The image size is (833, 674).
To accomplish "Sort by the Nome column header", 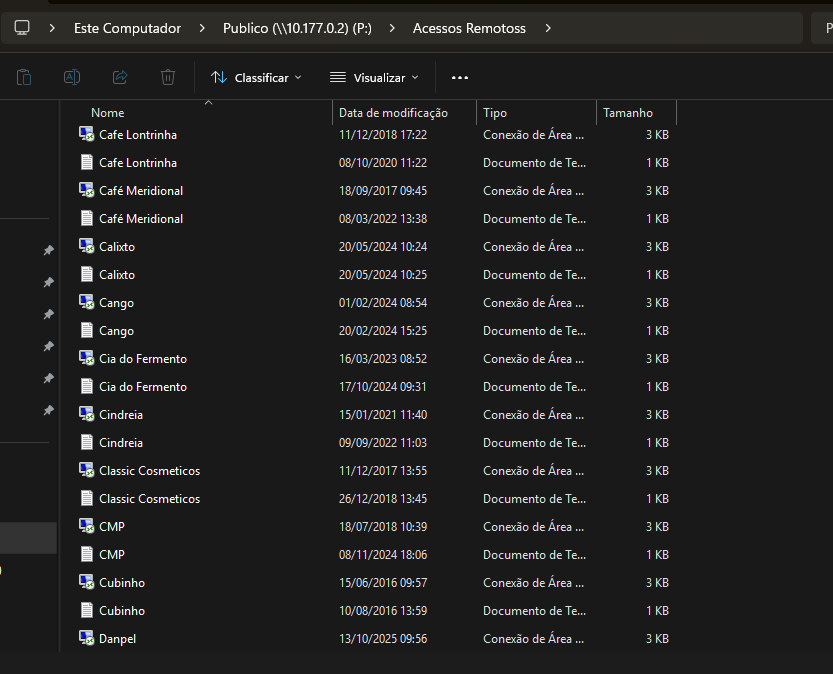I will 107,113.
